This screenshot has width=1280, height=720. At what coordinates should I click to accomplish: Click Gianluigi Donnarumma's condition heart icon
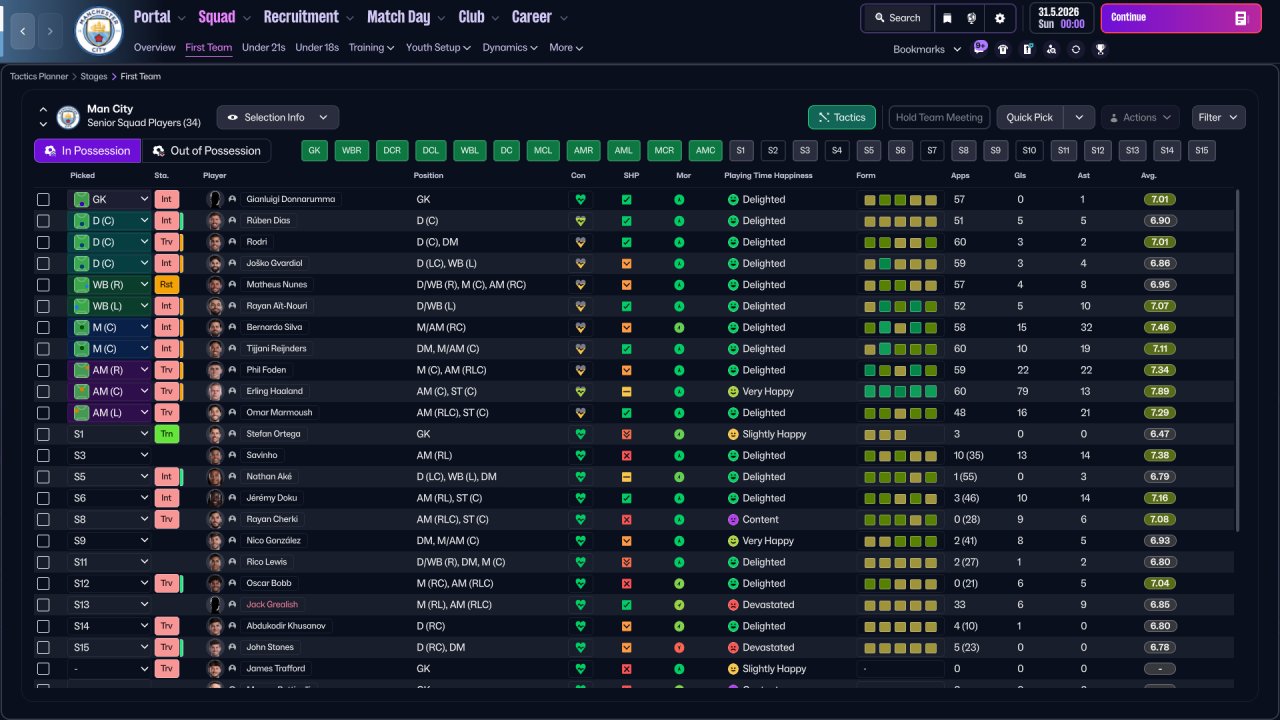pos(579,199)
